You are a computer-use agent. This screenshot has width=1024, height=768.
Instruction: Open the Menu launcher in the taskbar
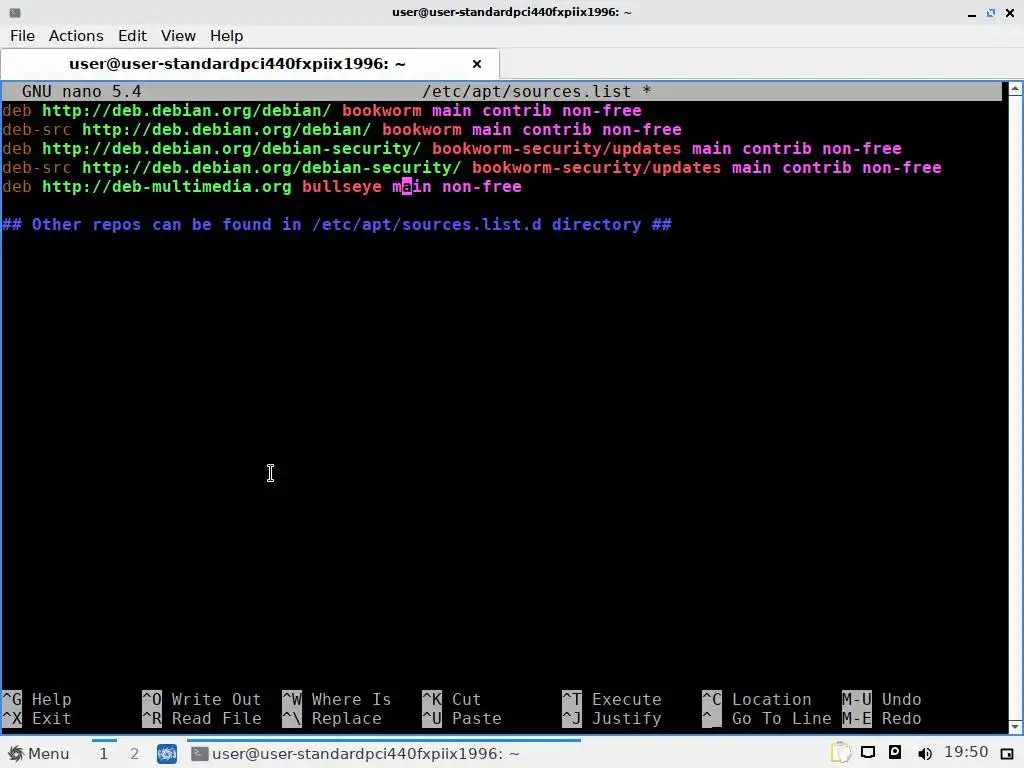tap(39, 754)
